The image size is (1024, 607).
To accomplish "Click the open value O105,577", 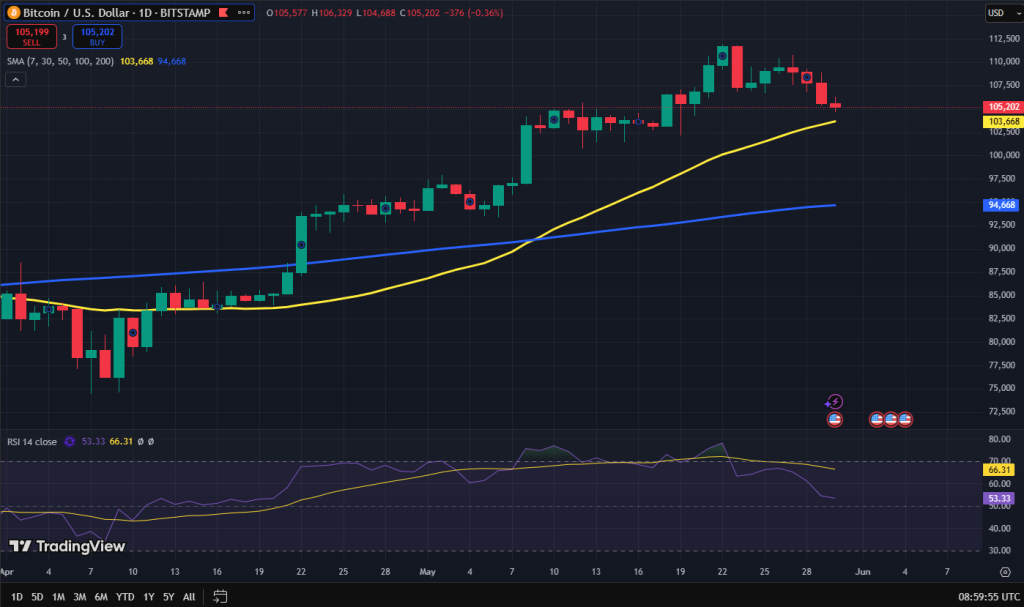I will coord(287,12).
